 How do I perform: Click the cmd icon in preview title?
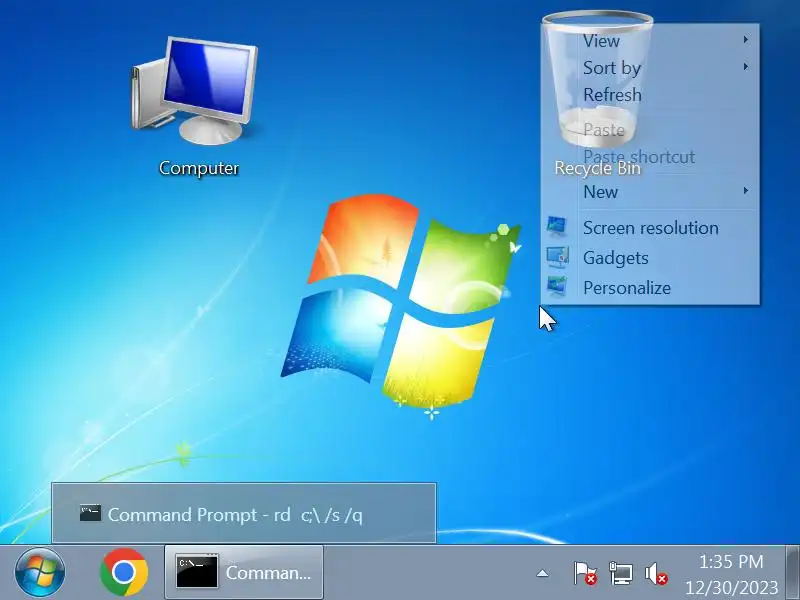pos(90,513)
